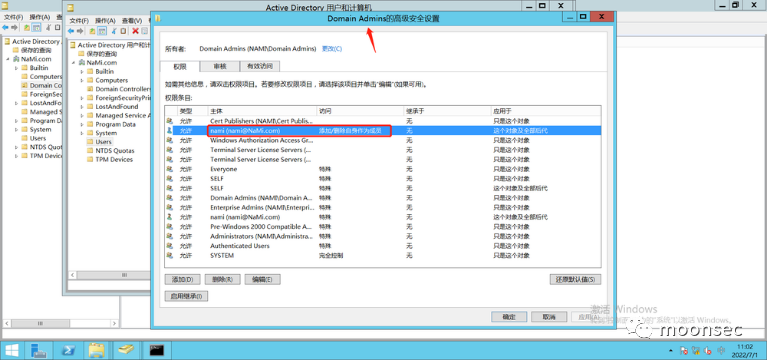767x360 pixels.
Task: Click the user icon of highlighted nami row
Action: point(170,131)
